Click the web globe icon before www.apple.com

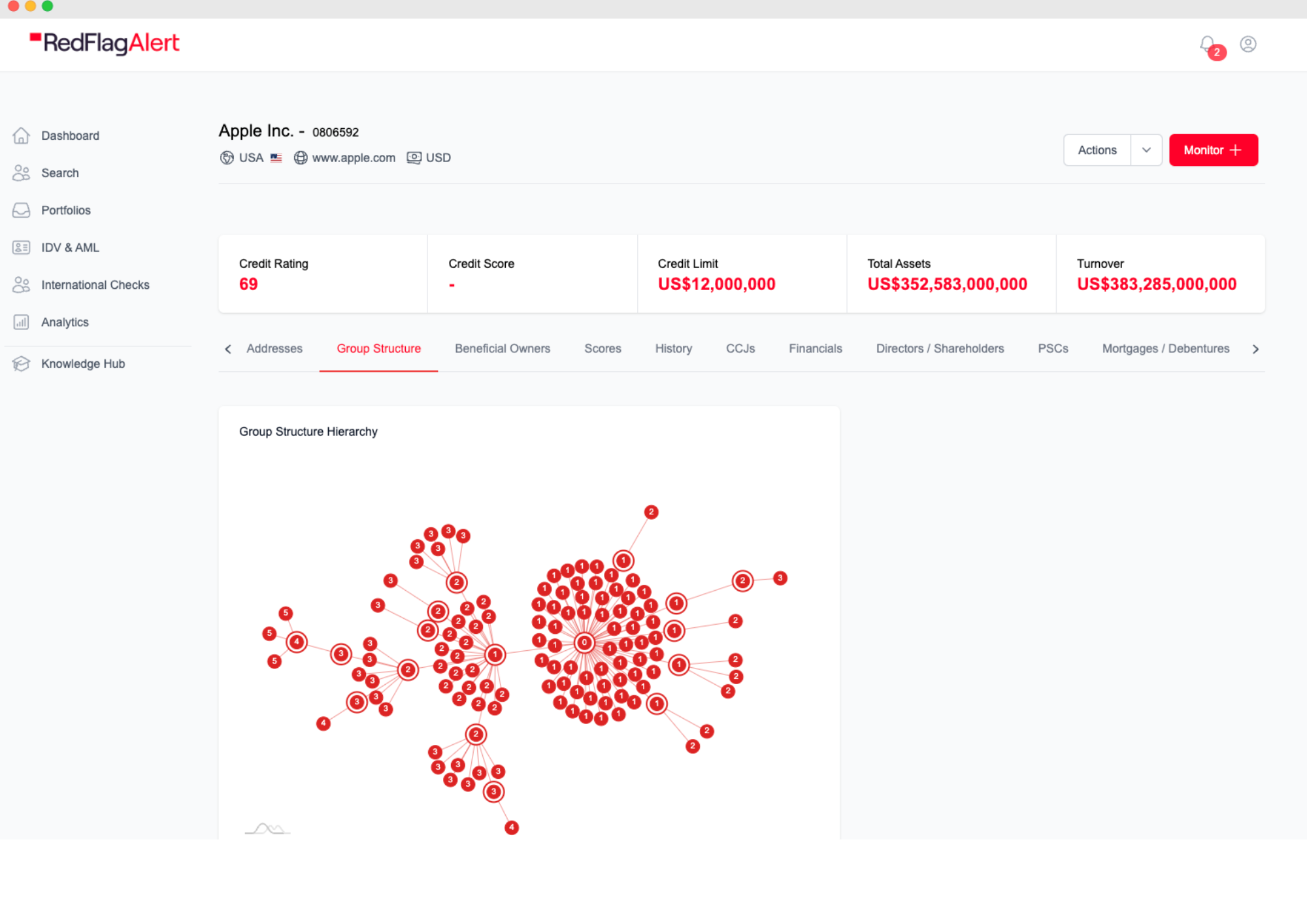pyautogui.click(x=301, y=157)
